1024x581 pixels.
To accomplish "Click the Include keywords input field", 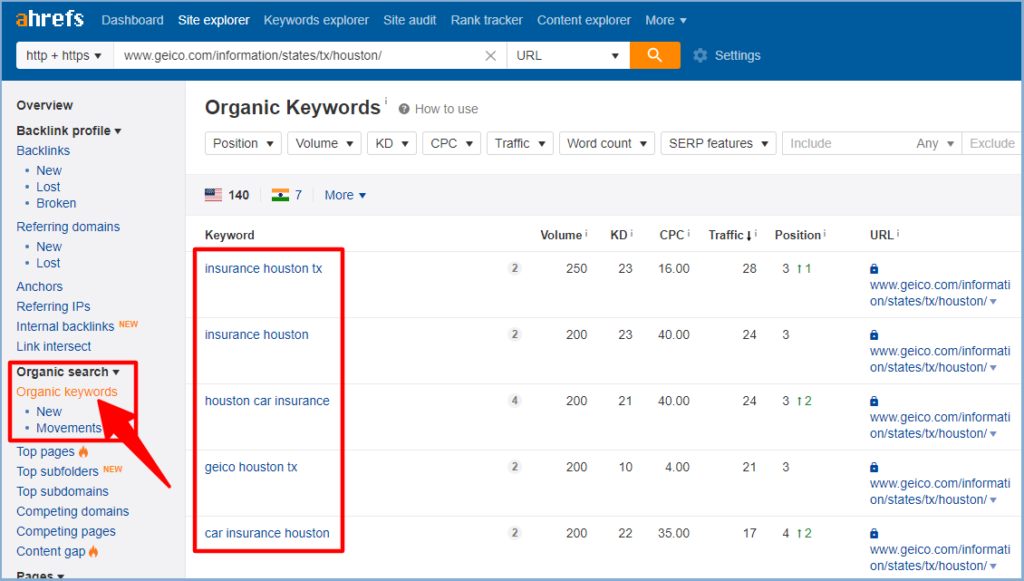I will point(846,143).
